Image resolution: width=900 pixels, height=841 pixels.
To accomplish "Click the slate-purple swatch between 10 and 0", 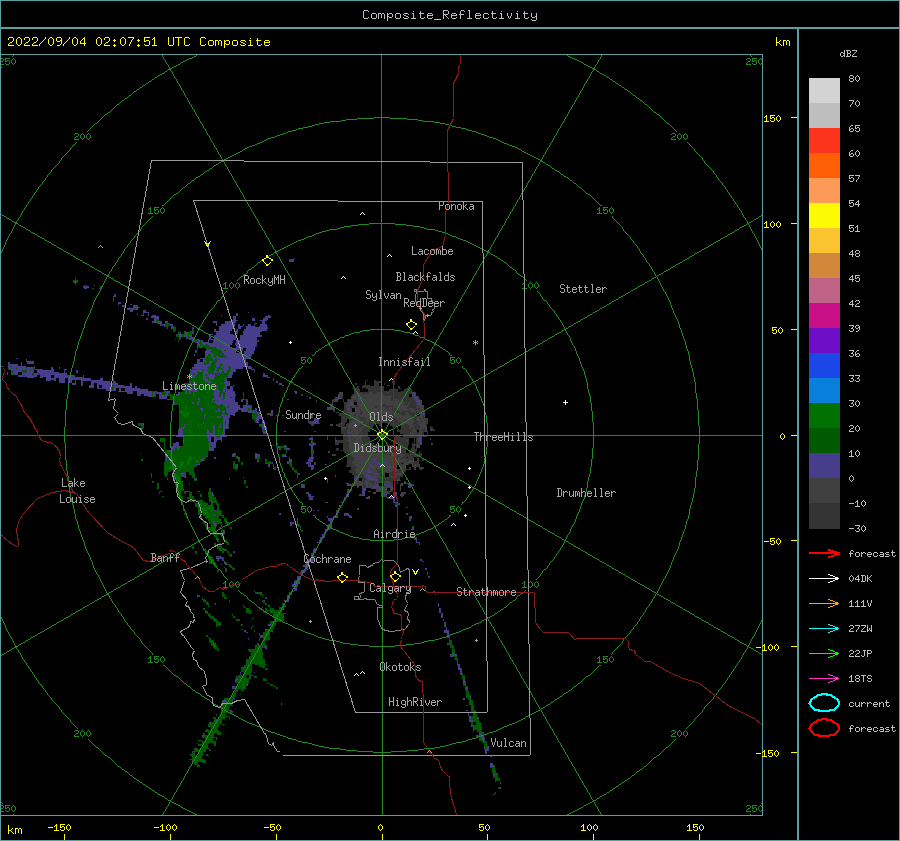I will (824, 466).
